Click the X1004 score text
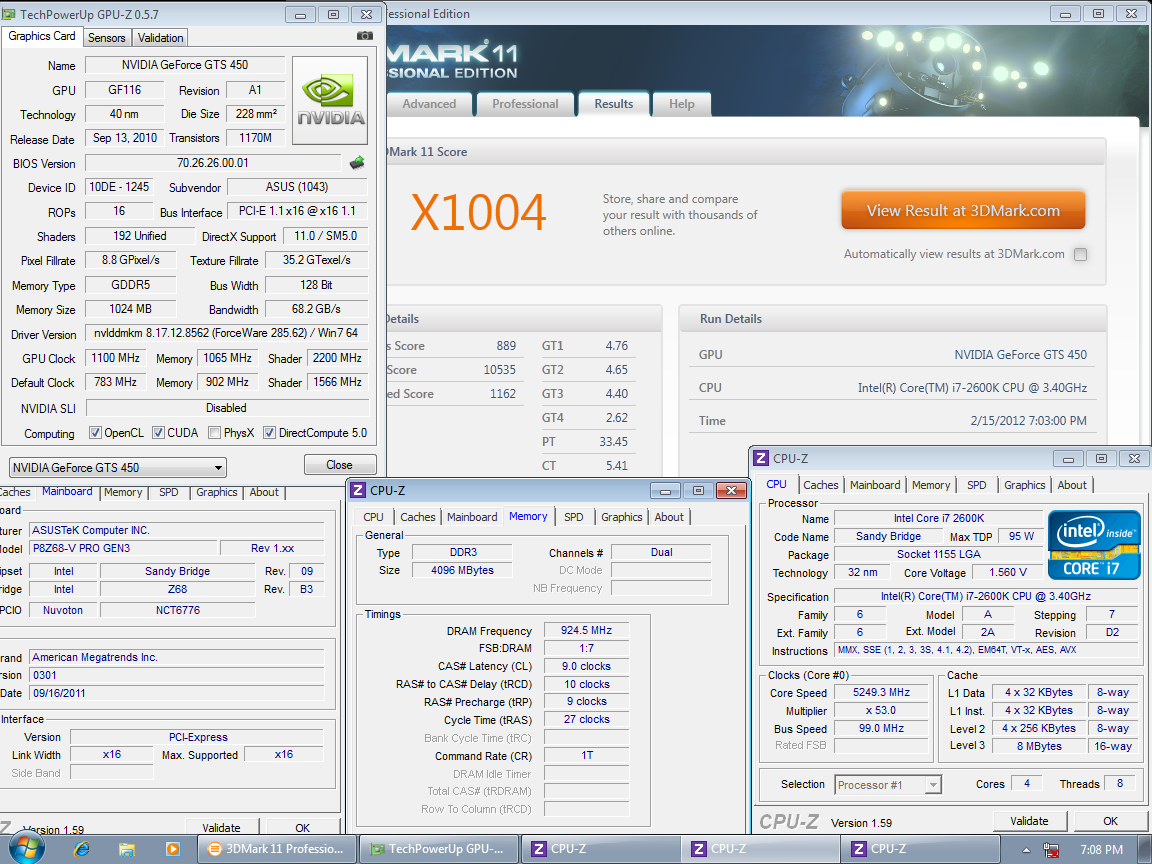The height and width of the screenshot is (864, 1152). tap(478, 213)
